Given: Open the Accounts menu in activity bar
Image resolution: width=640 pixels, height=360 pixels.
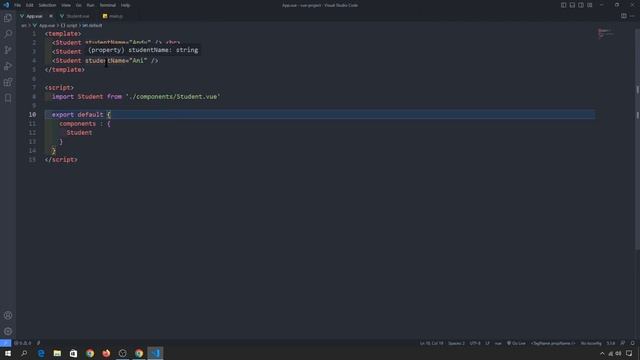Looking at the screenshot, I should tap(8, 316).
